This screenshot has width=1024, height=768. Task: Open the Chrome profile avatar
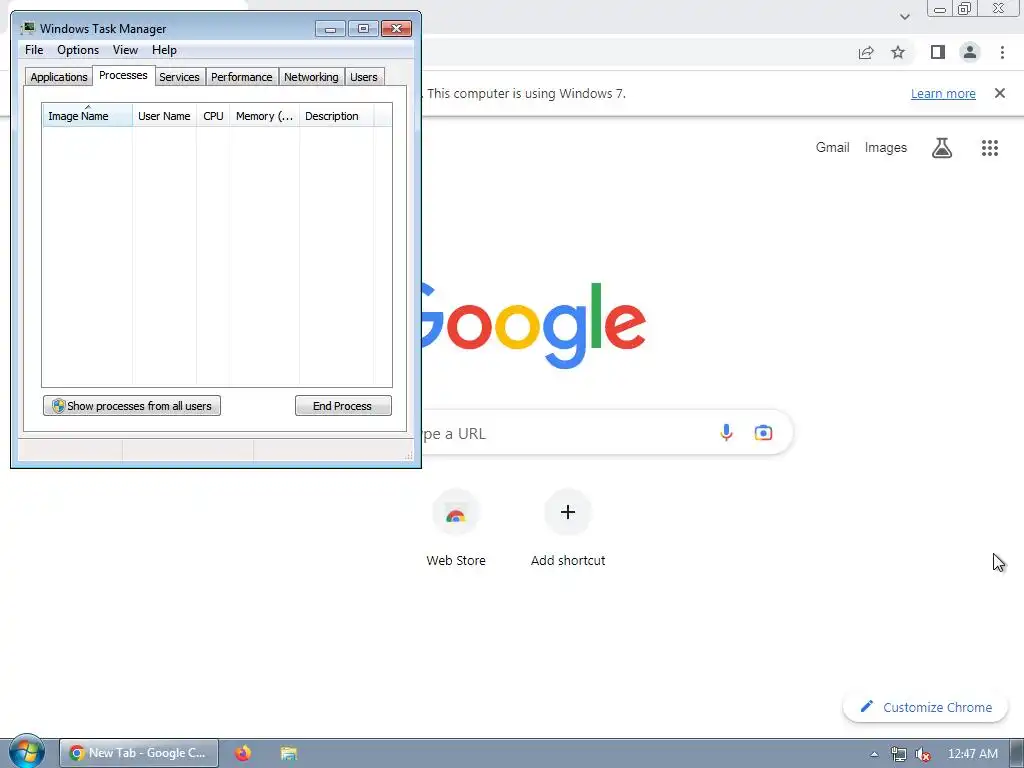970,52
